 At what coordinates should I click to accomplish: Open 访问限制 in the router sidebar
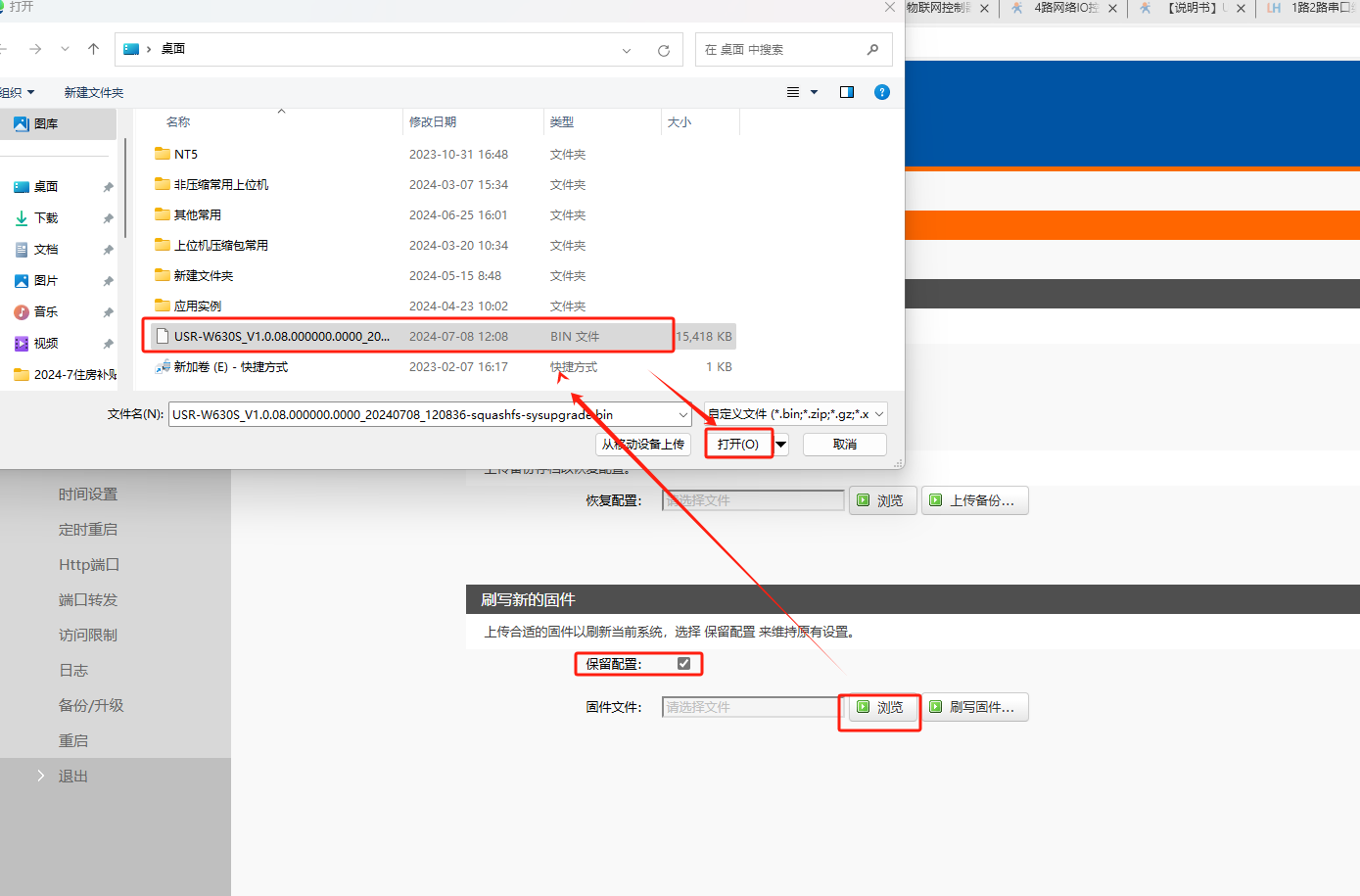(88, 636)
